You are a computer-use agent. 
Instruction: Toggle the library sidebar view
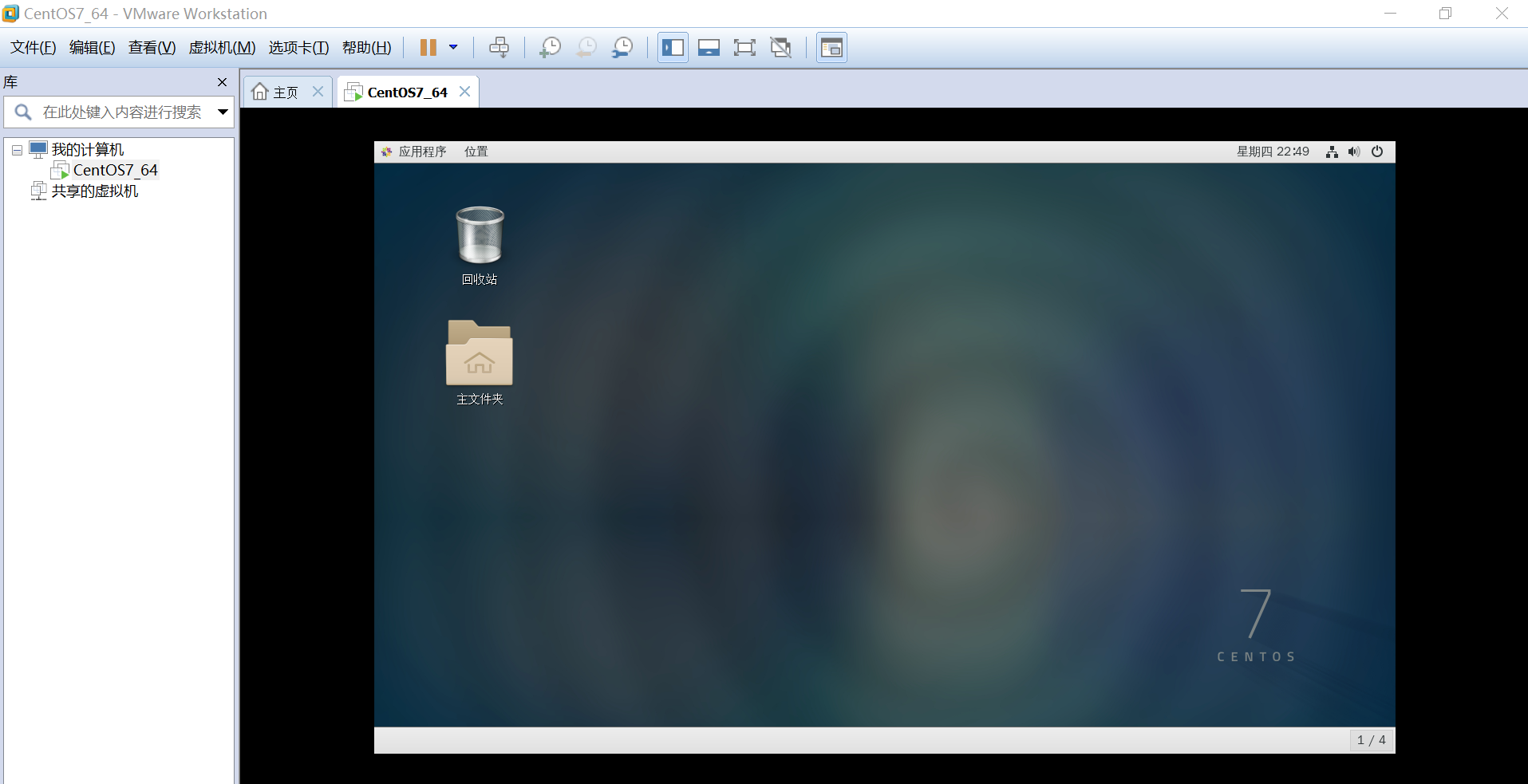tap(673, 48)
